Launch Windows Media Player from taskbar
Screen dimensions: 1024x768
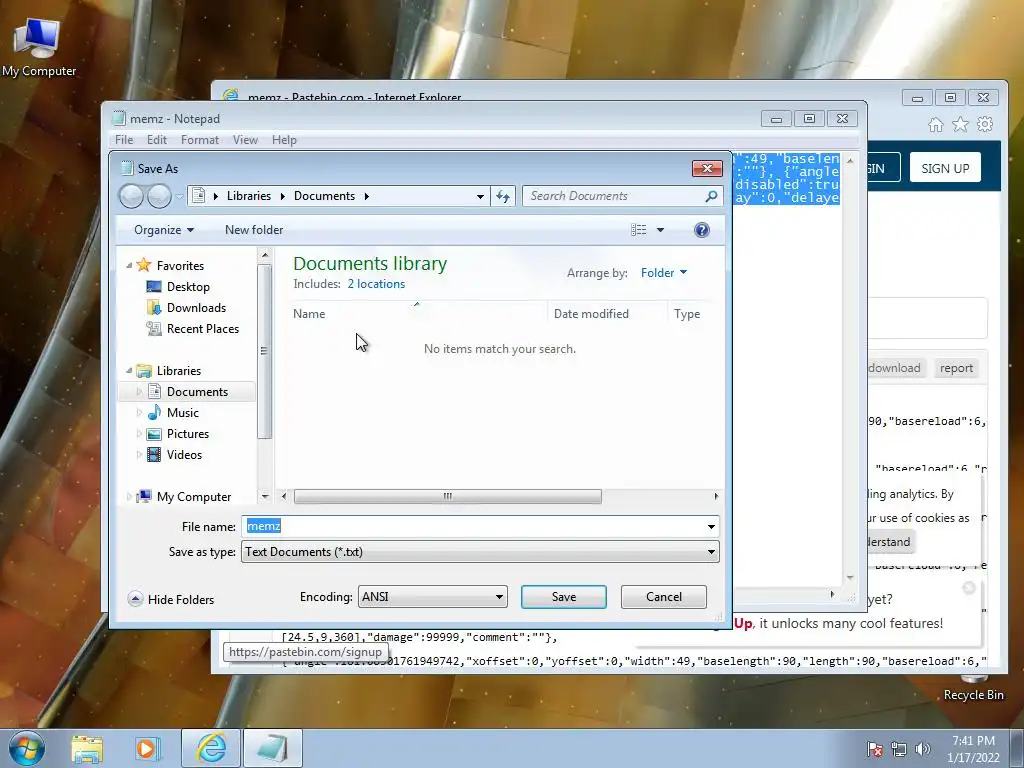(148, 748)
